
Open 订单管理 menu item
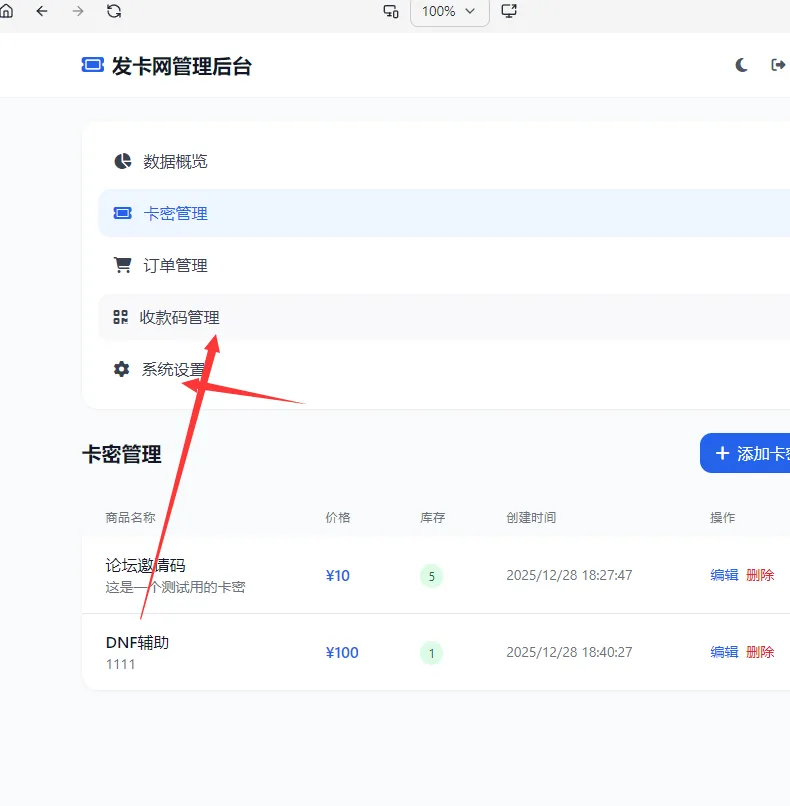175,265
